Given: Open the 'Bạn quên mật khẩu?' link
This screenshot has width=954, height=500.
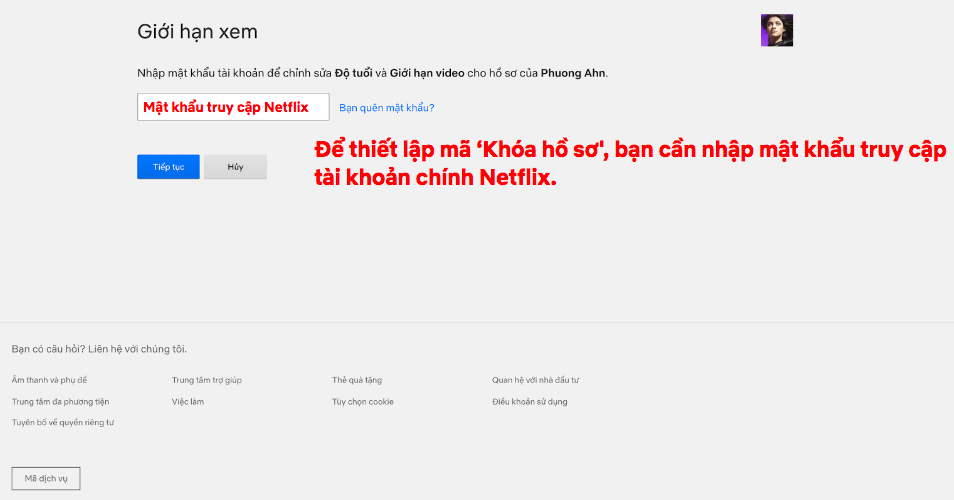Looking at the screenshot, I should click(x=387, y=108).
